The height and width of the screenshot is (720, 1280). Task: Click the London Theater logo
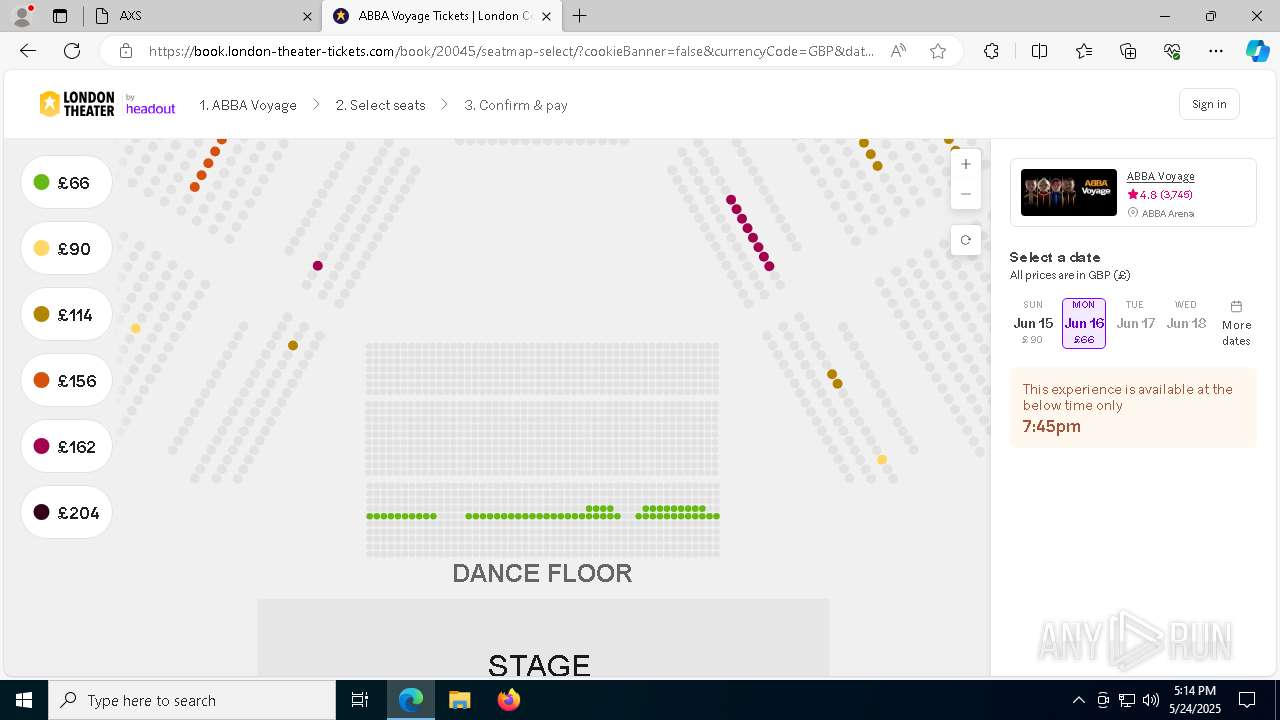click(77, 104)
